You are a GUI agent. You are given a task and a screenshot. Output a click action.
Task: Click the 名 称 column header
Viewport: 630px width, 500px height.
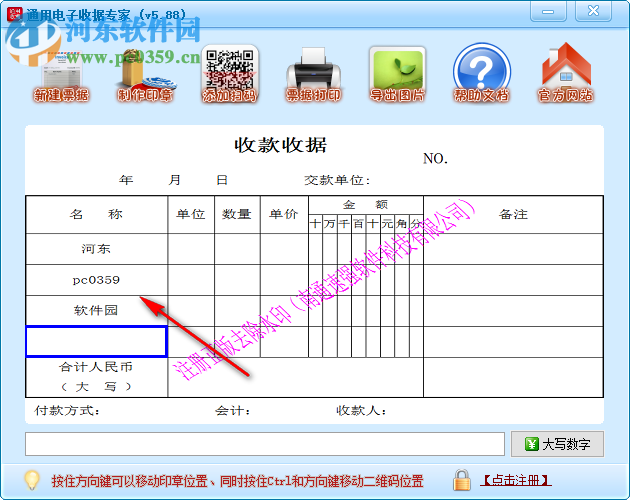(97, 214)
